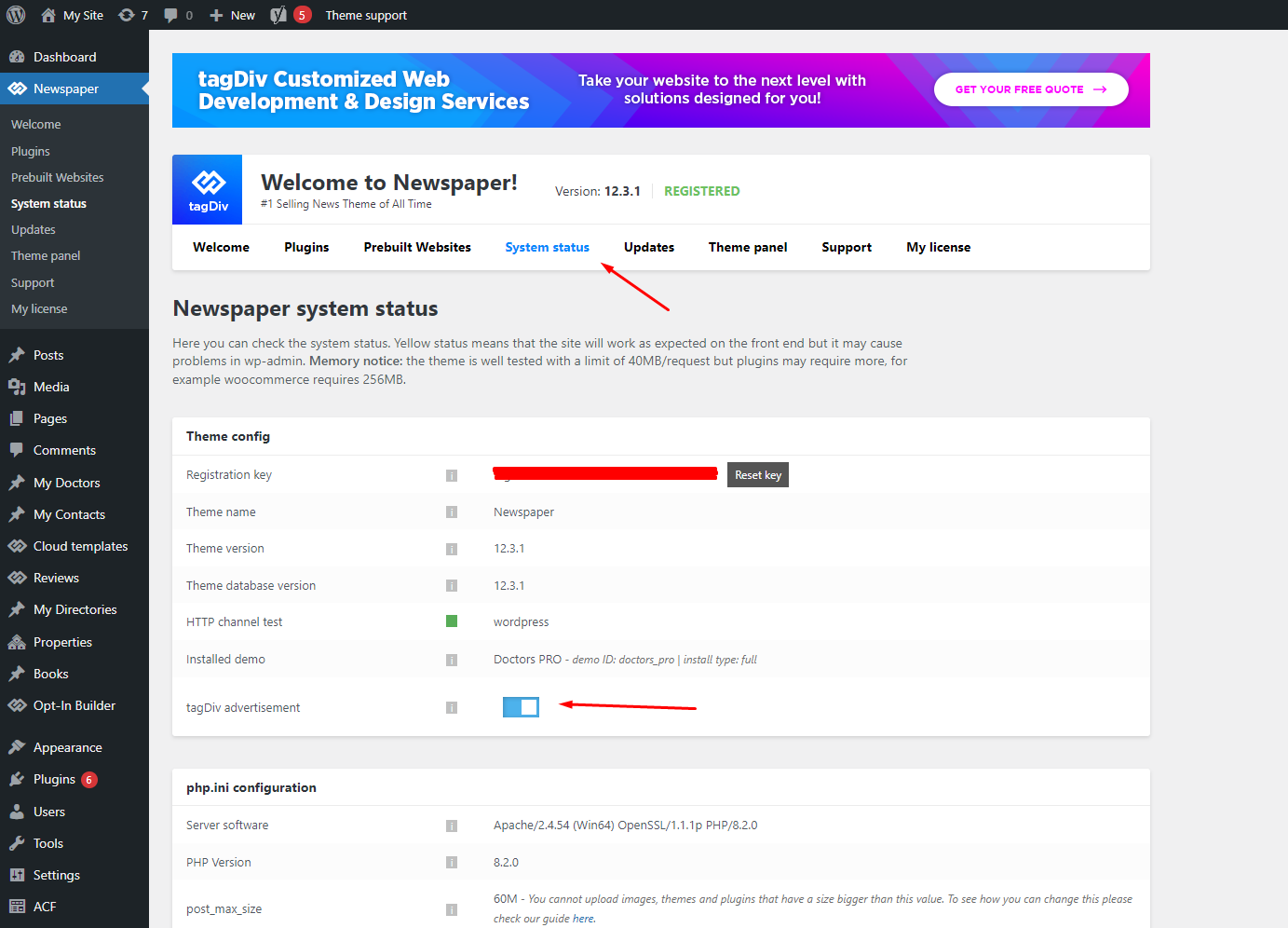Open Media library in the sidebar

tap(75, 387)
